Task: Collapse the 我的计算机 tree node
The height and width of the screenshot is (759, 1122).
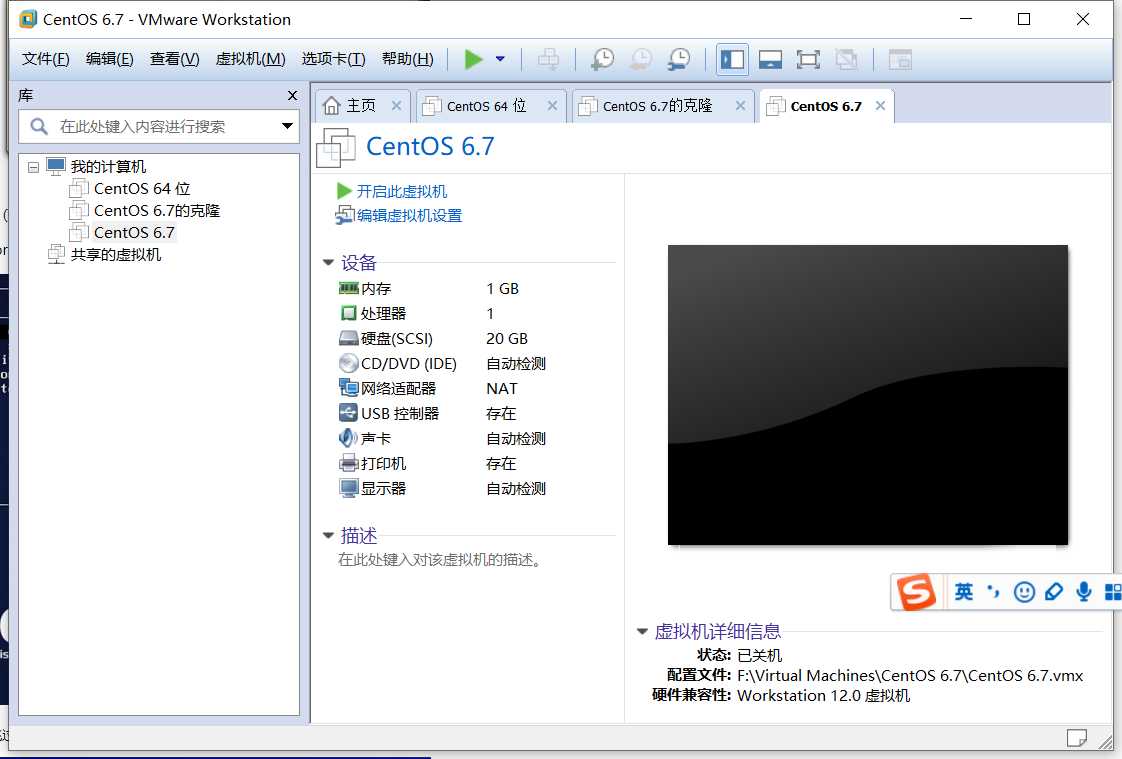Action: [x=33, y=167]
